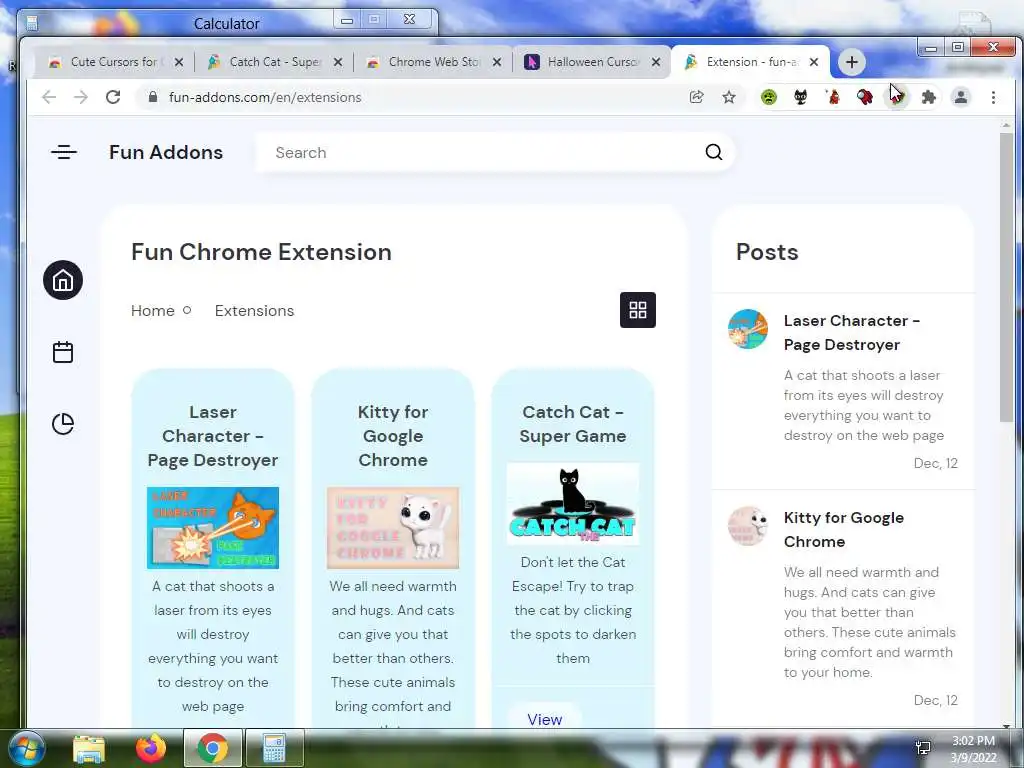Click the black cat extension icon

[x=801, y=97]
